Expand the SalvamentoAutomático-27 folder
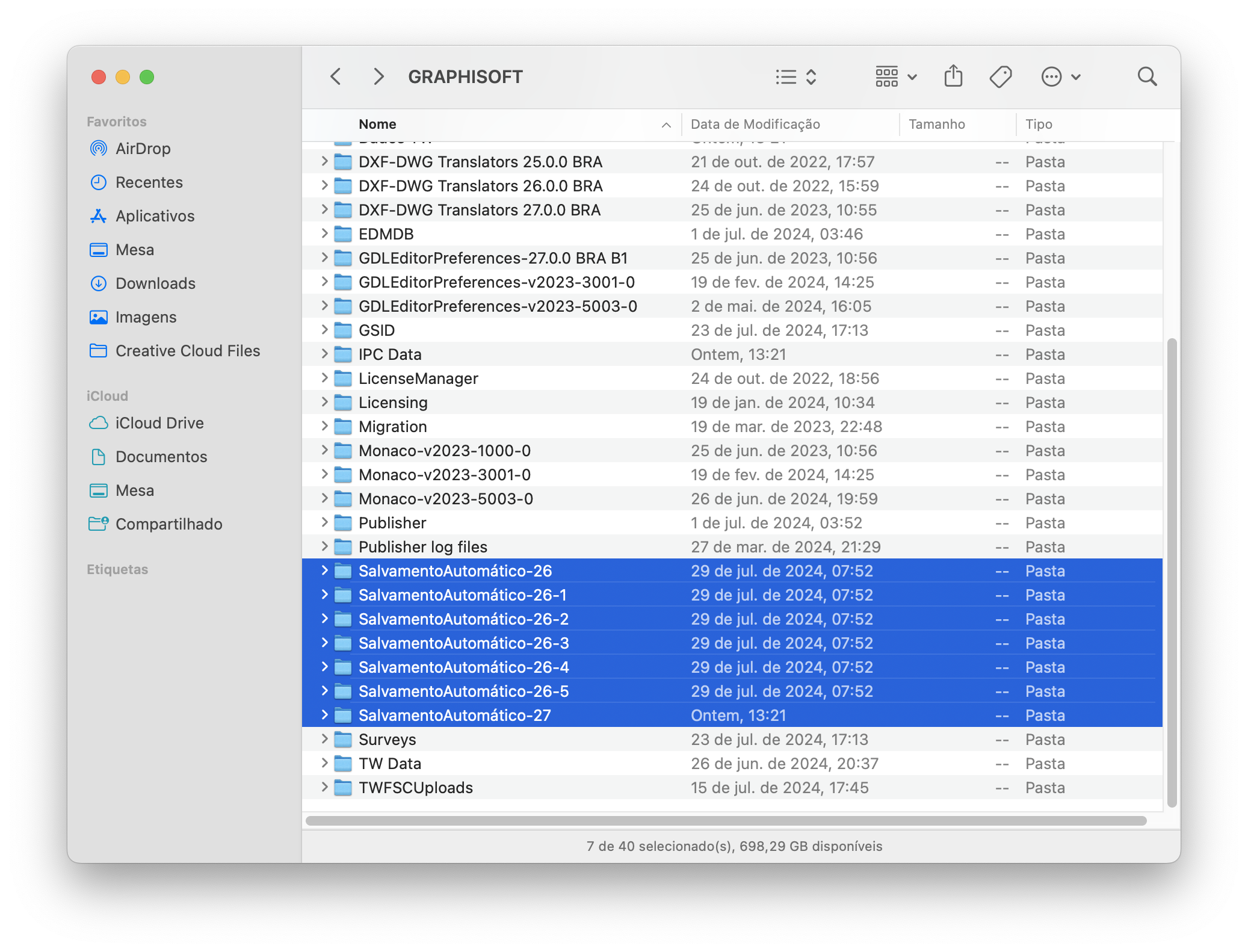 (x=325, y=715)
